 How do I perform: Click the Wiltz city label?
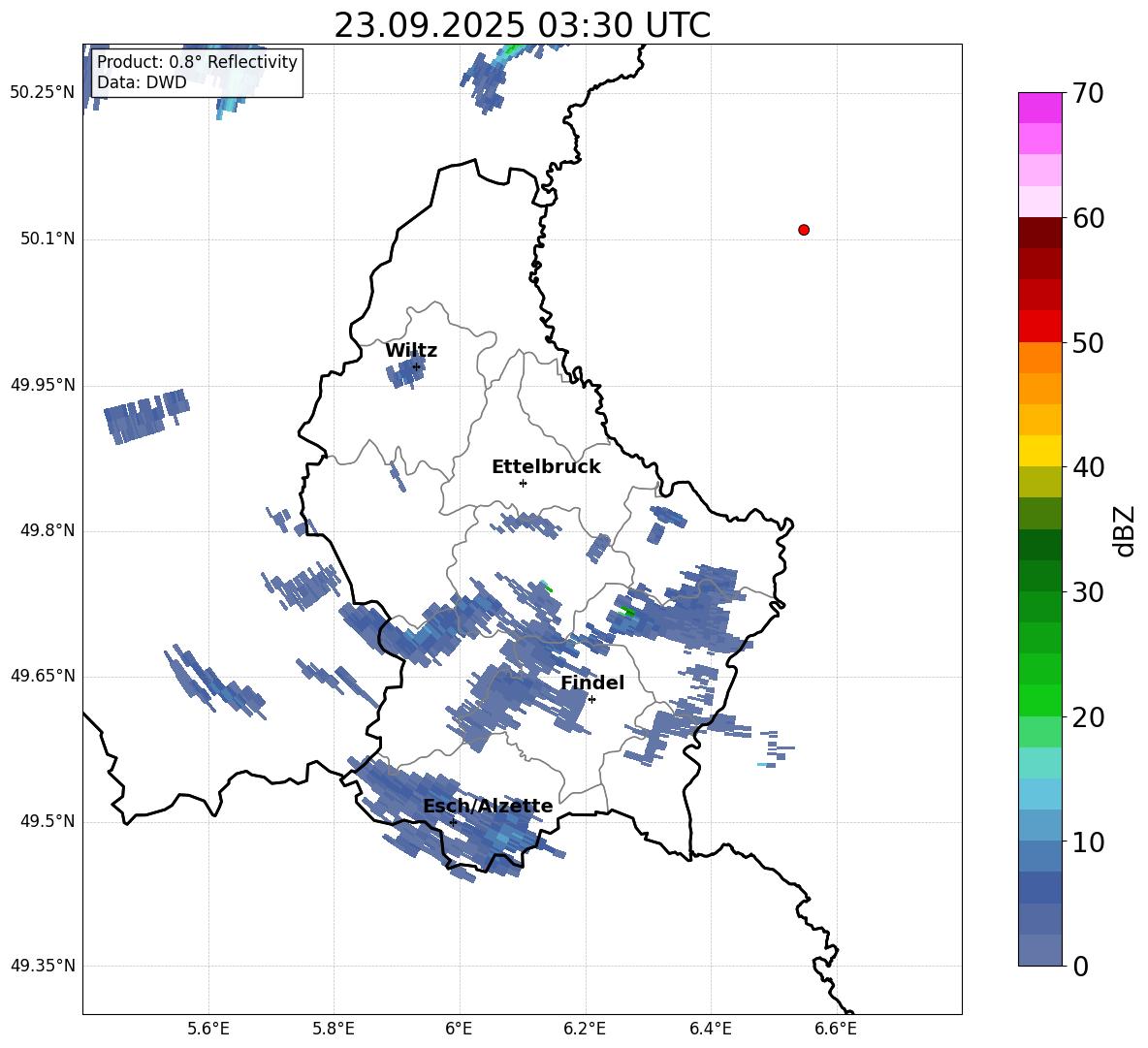point(411,351)
